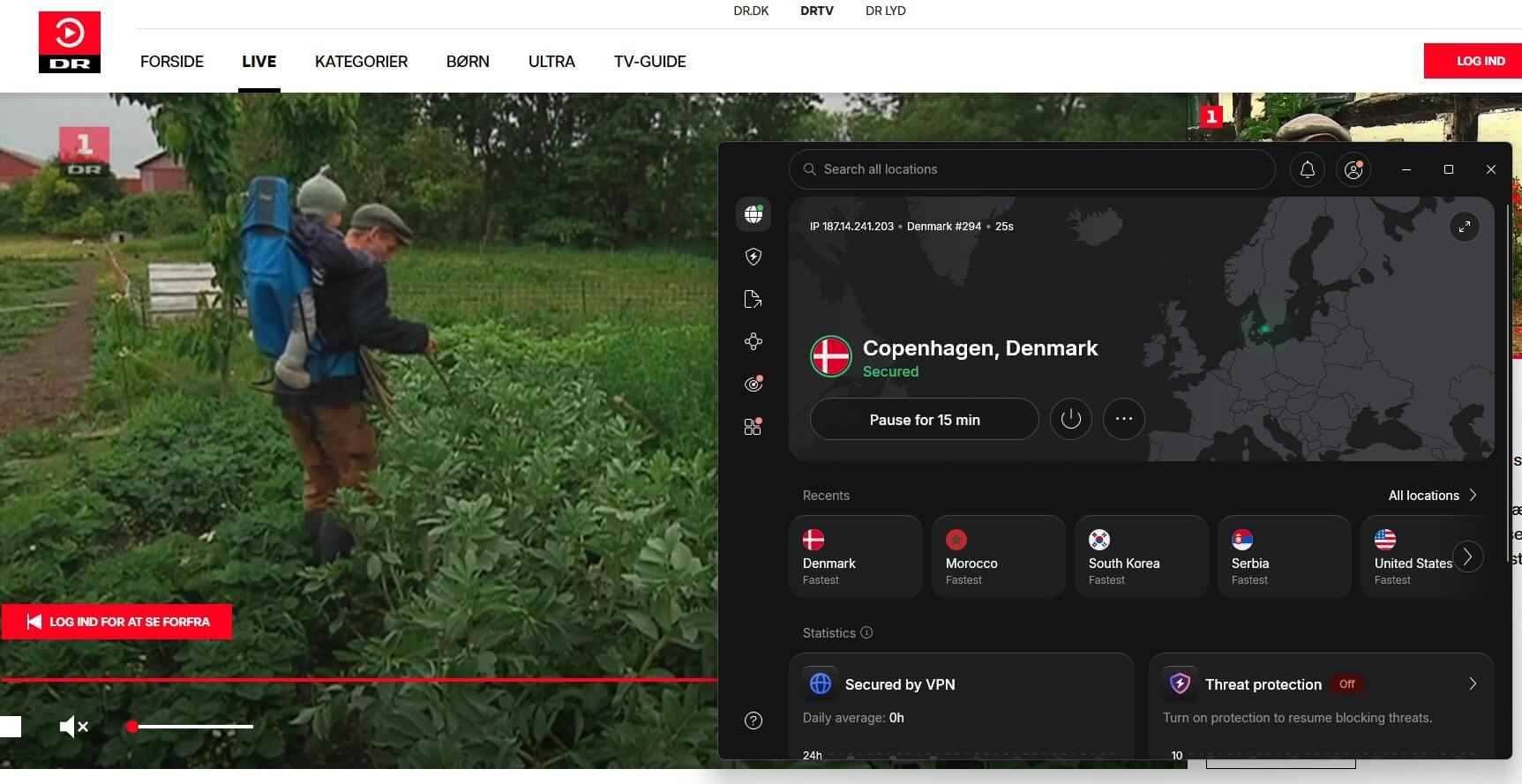Open Threat Protection shield icon in sidebar
This screenshot has height=784, width=1522.
coord(754,257)
